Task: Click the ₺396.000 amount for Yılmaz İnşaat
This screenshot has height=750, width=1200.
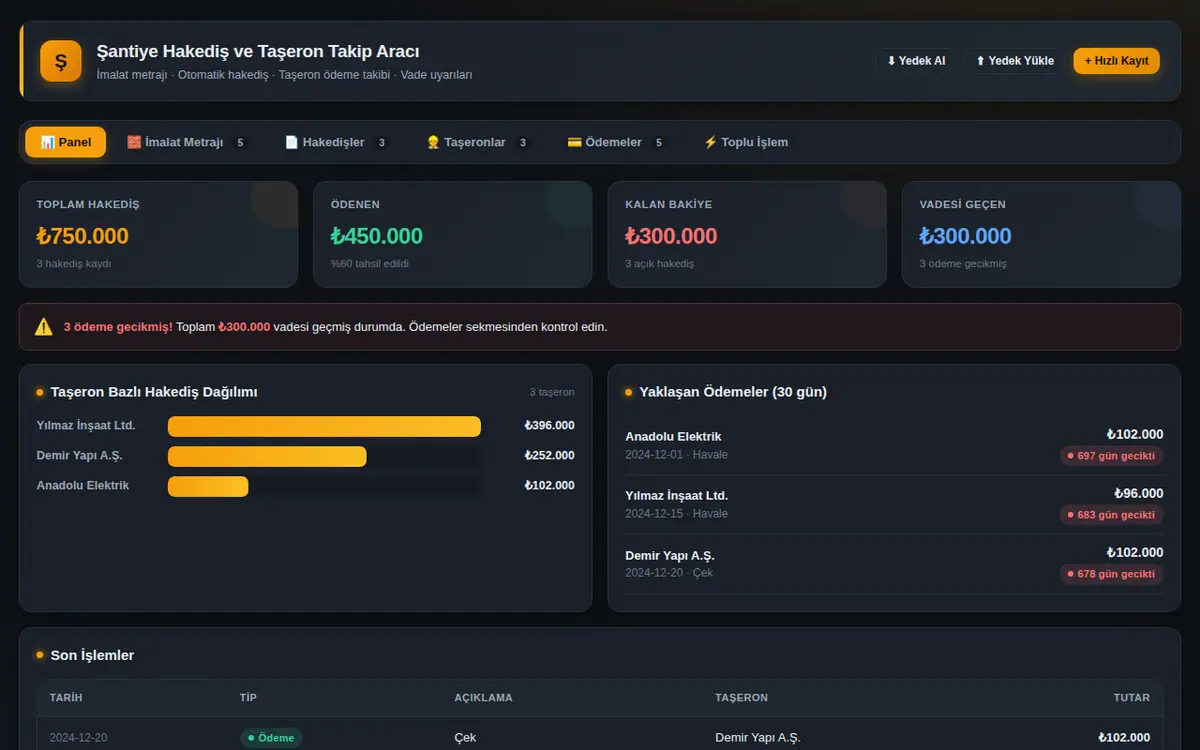Action: point(549,426)
